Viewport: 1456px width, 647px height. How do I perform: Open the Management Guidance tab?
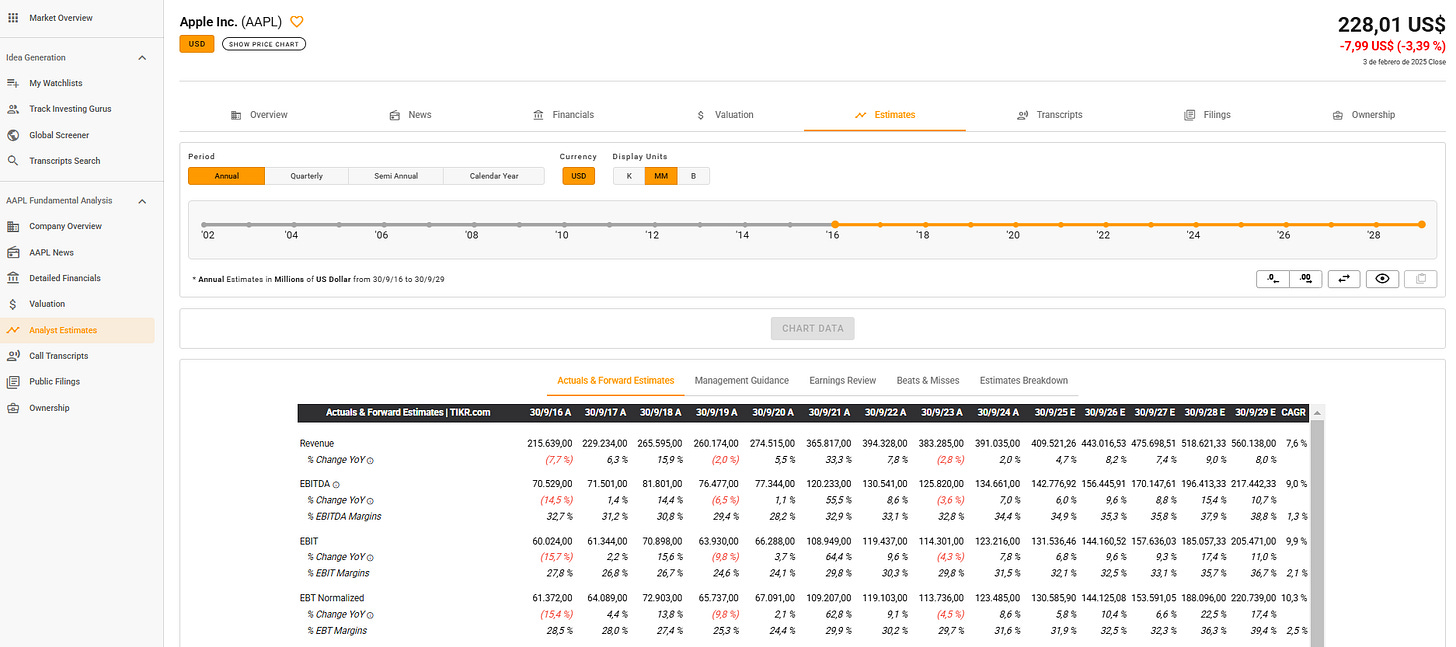[742, 381]
